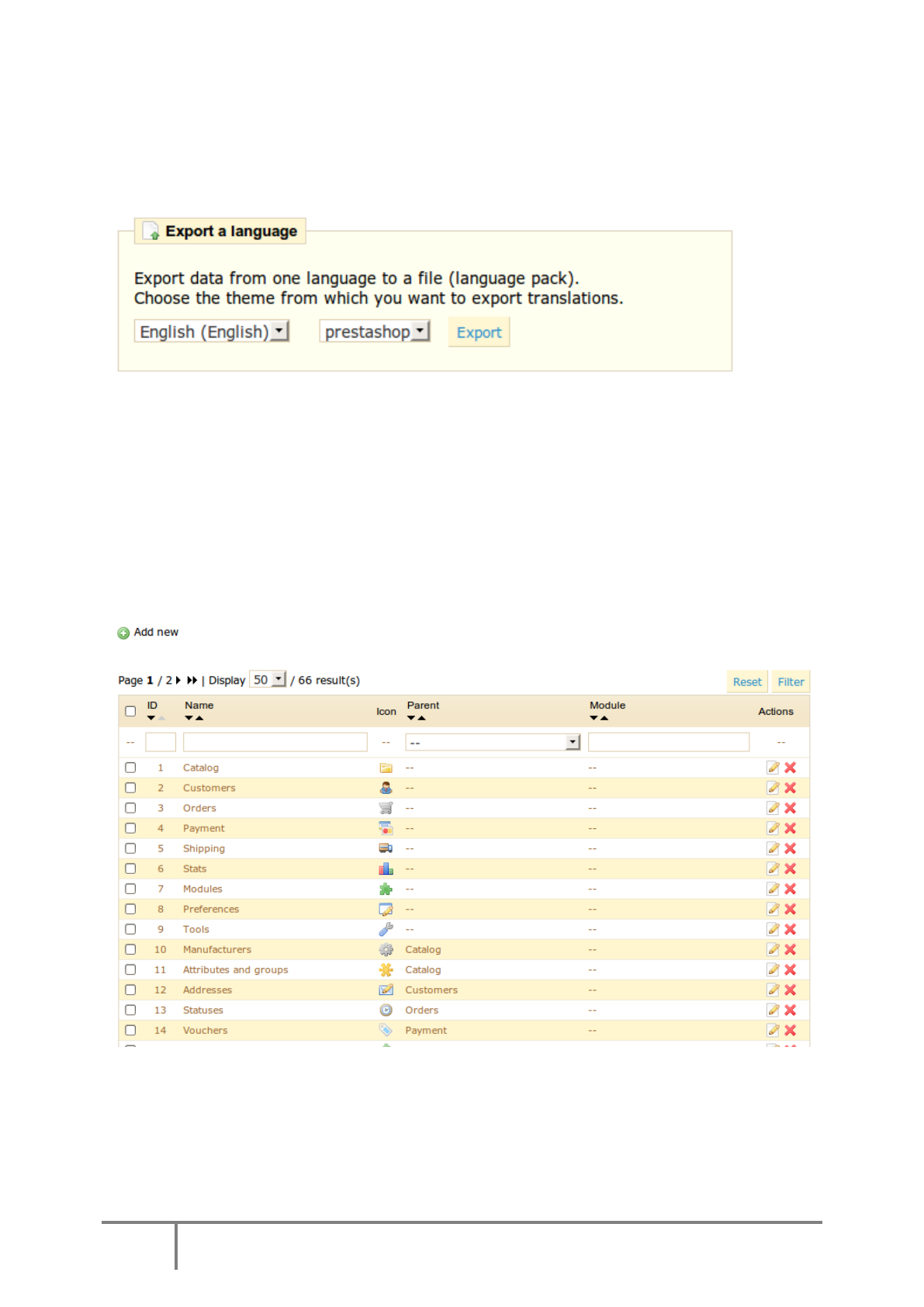Edit the Addresses row

[x=773, y=990]
